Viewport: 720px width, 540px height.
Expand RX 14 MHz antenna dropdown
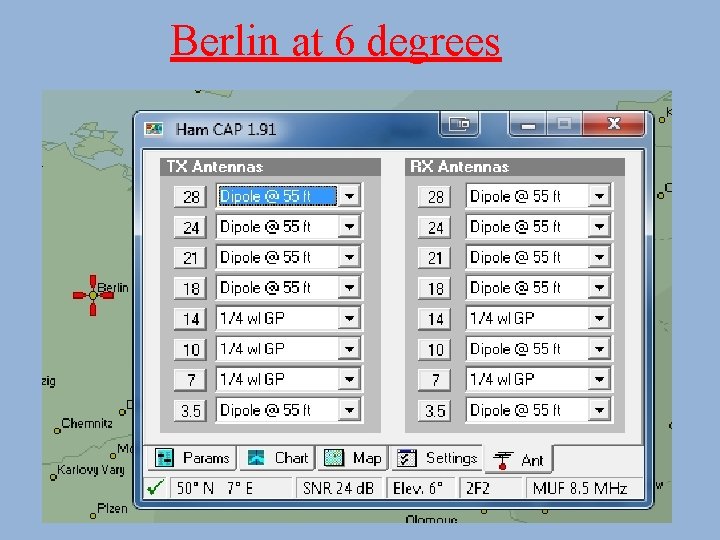pos(599,318)
